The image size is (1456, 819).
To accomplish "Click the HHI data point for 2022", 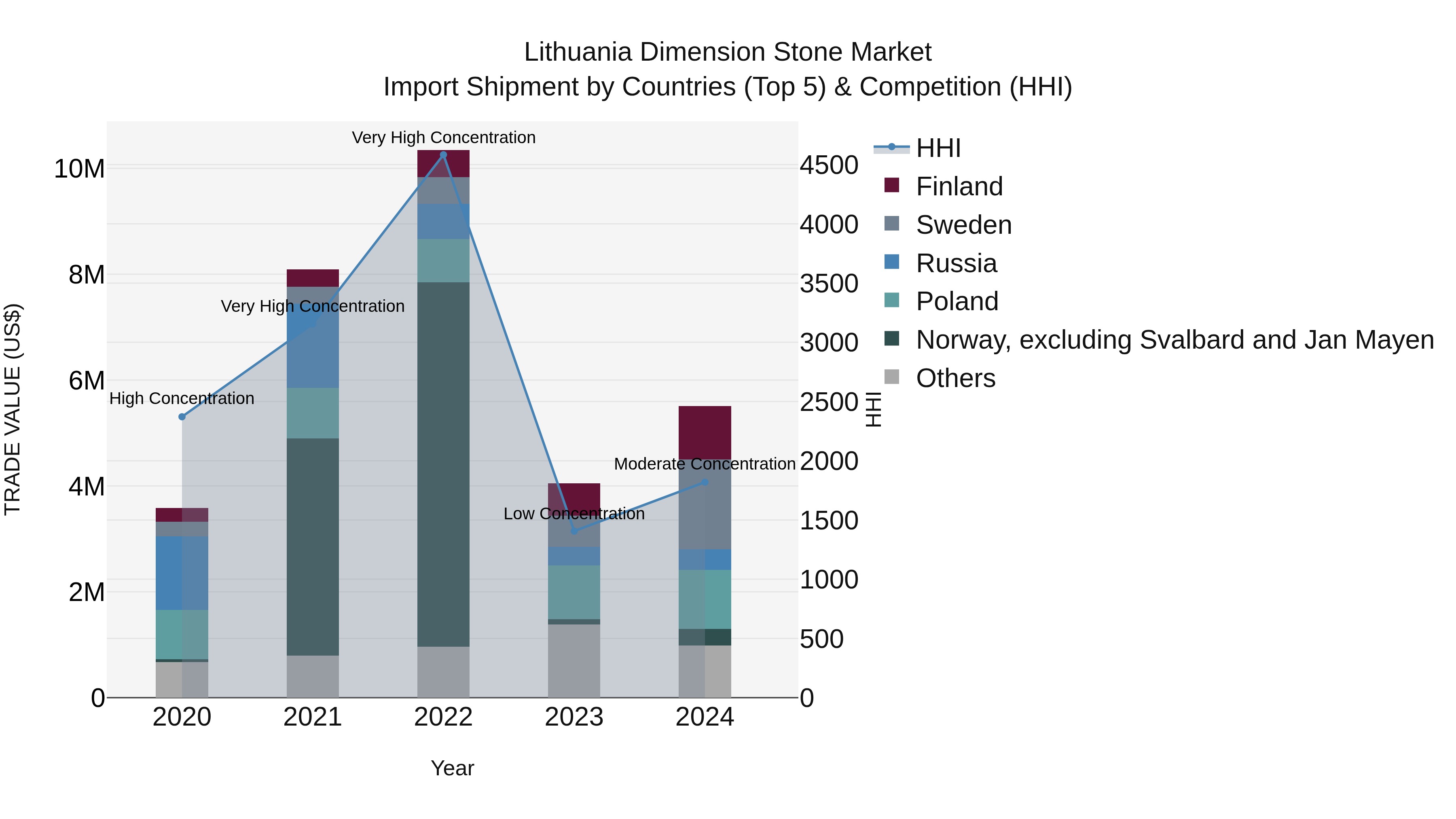I will [443, 155].
